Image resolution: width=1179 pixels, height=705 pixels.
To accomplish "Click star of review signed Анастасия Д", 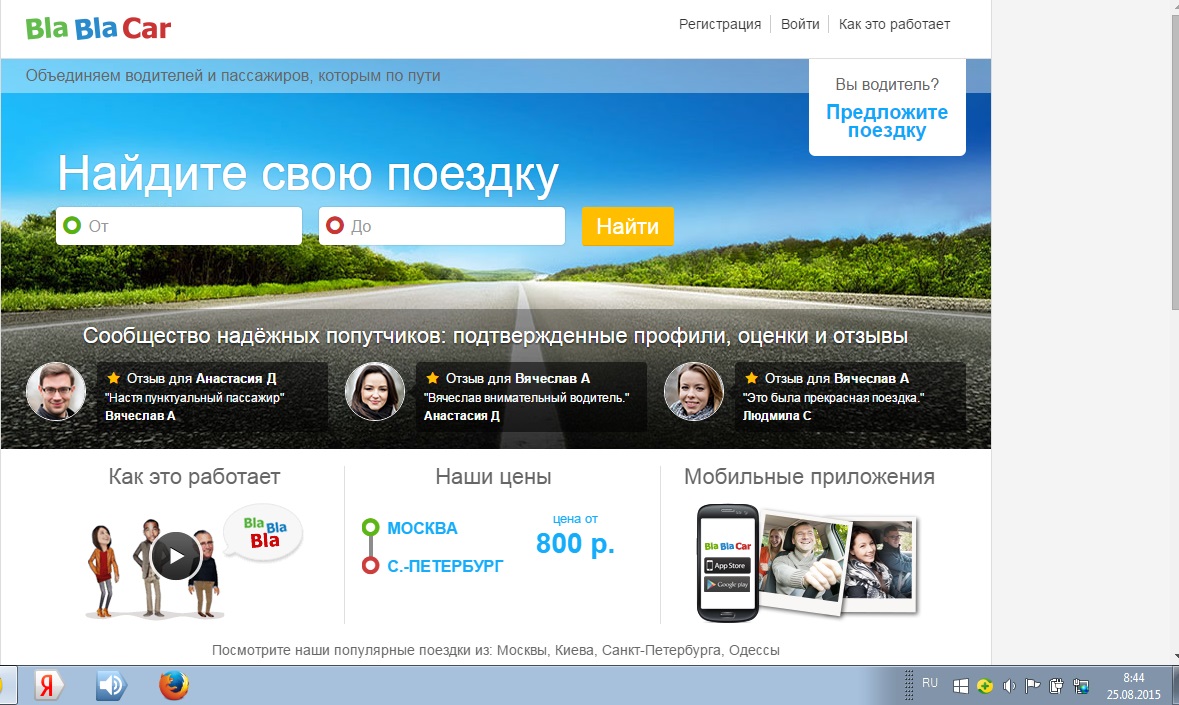I will point(432,378).
